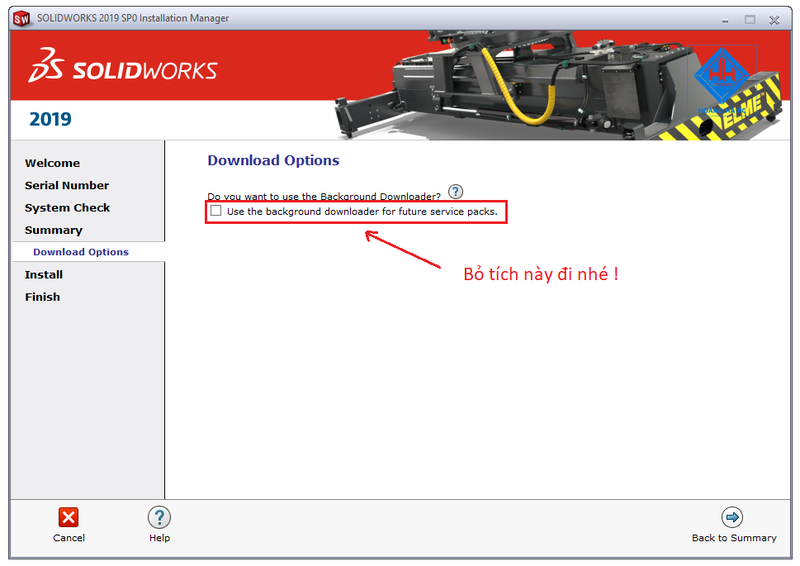Jump to the Summary step
800x566 pixels.
pyautogui.click(x=54, y=230)
